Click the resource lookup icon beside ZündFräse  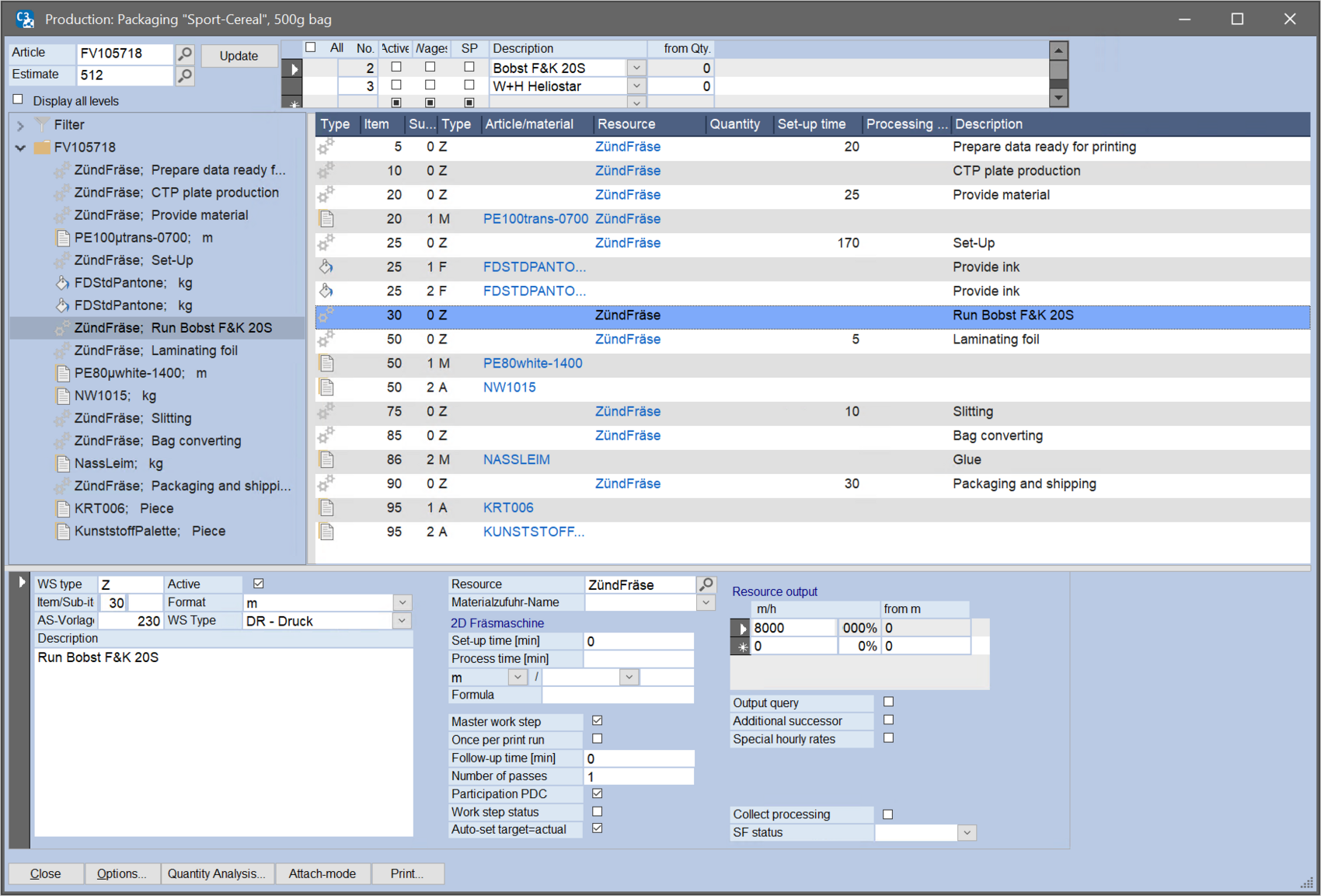[x=706, y=584]
